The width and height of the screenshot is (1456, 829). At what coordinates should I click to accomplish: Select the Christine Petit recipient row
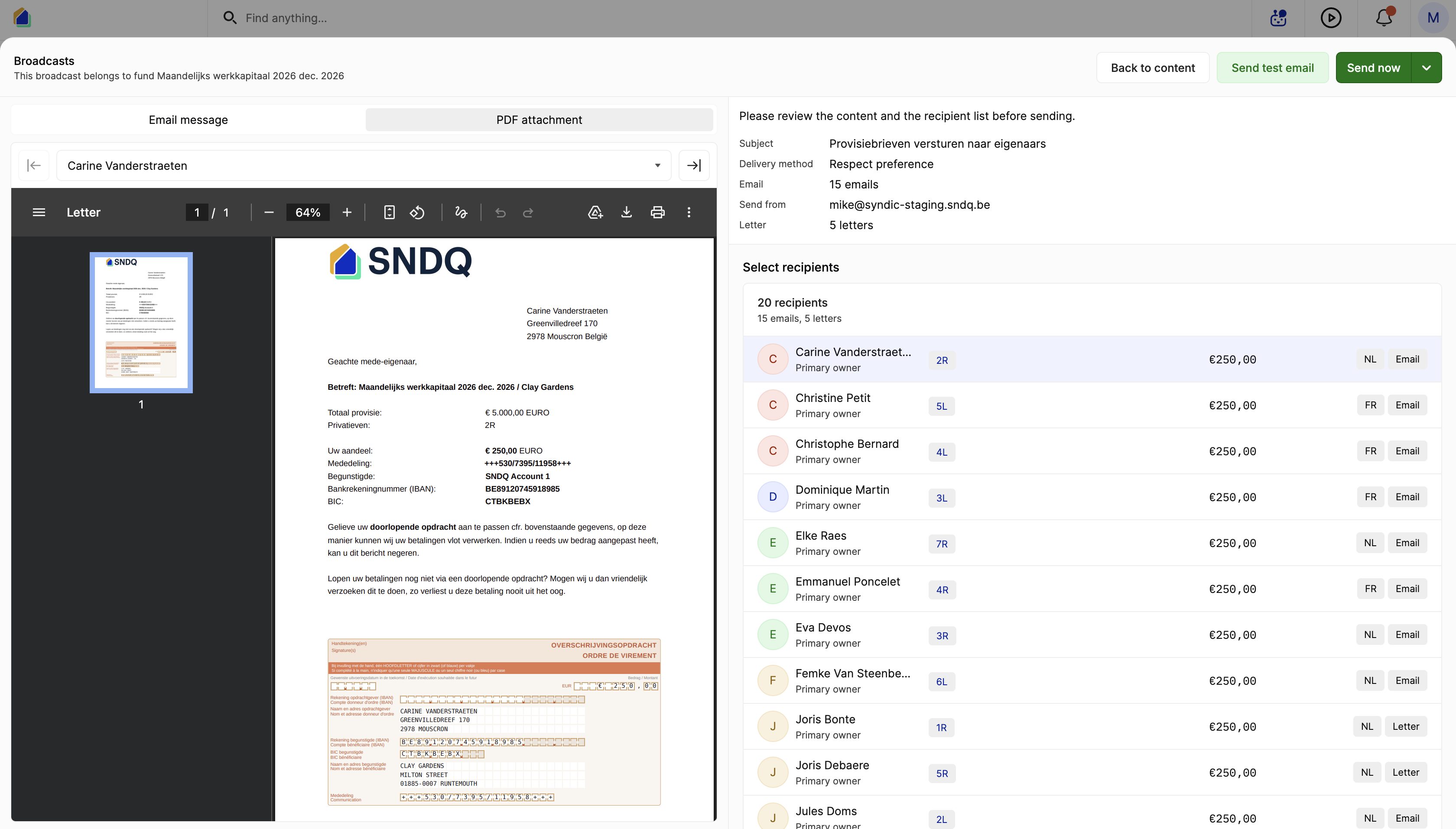[1092, 405]
